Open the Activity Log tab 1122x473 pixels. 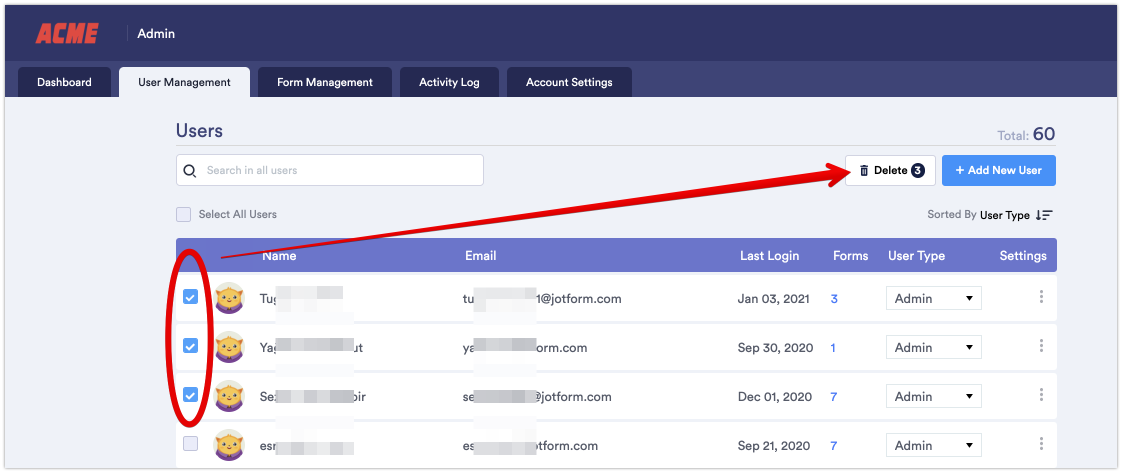449,82
